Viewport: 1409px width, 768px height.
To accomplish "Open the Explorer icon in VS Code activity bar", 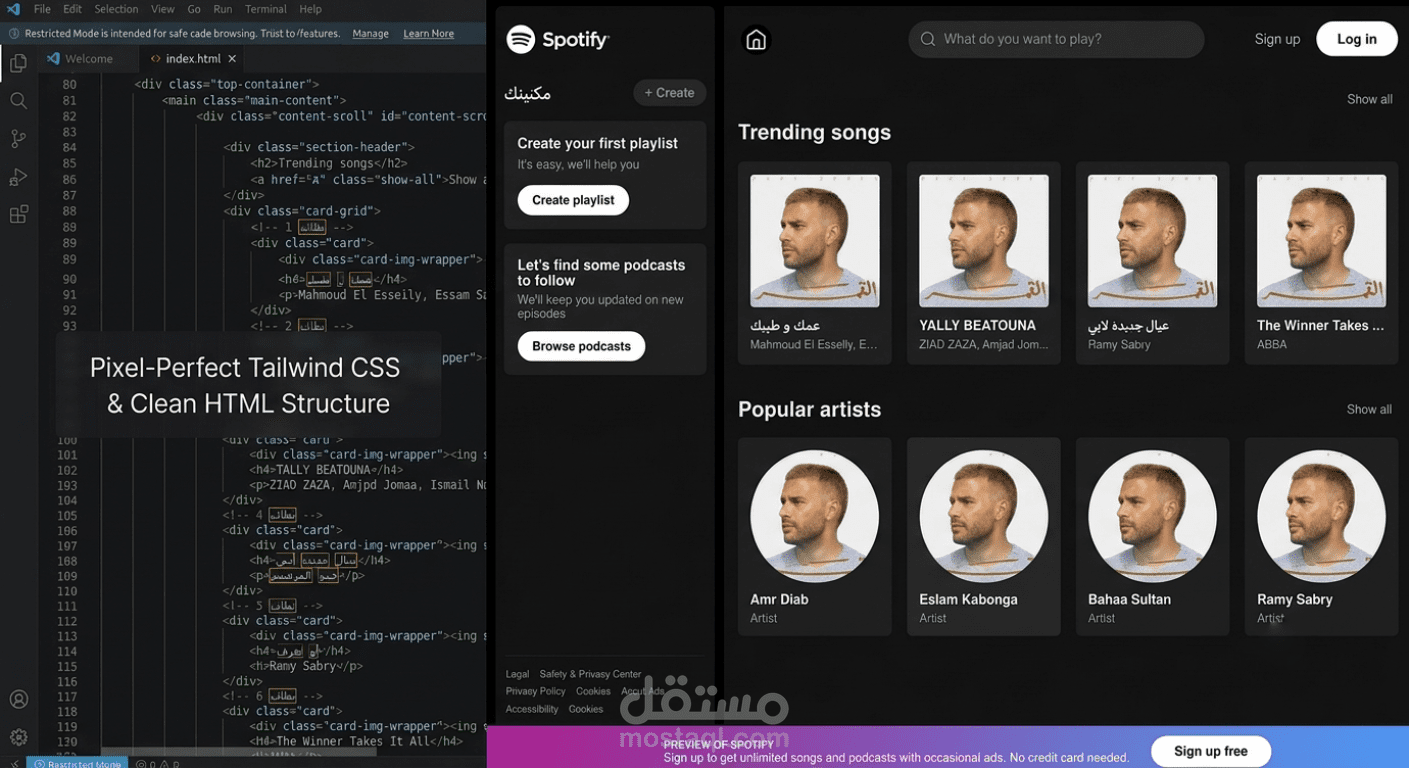I will pyautogui.click(x=18, y=63).
